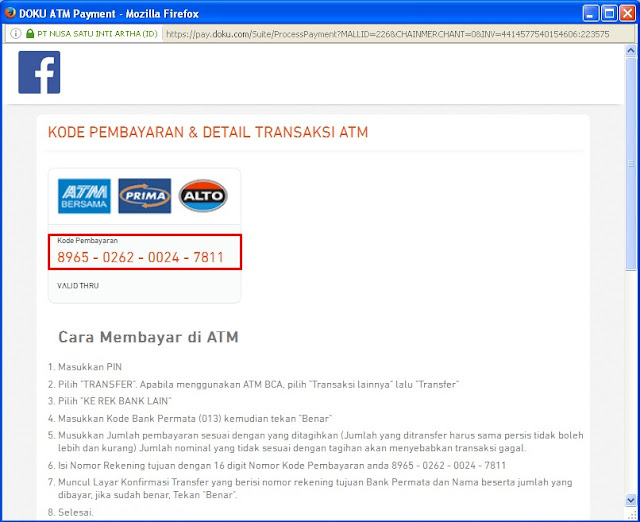
Task: Close the DOKU ATM Payment window
Action: point(627,13)
